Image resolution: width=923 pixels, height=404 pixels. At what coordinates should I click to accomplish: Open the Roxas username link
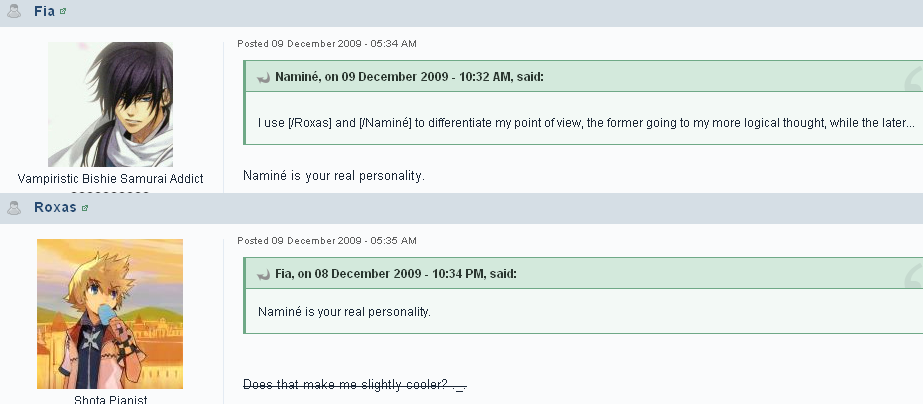(55, 207)
